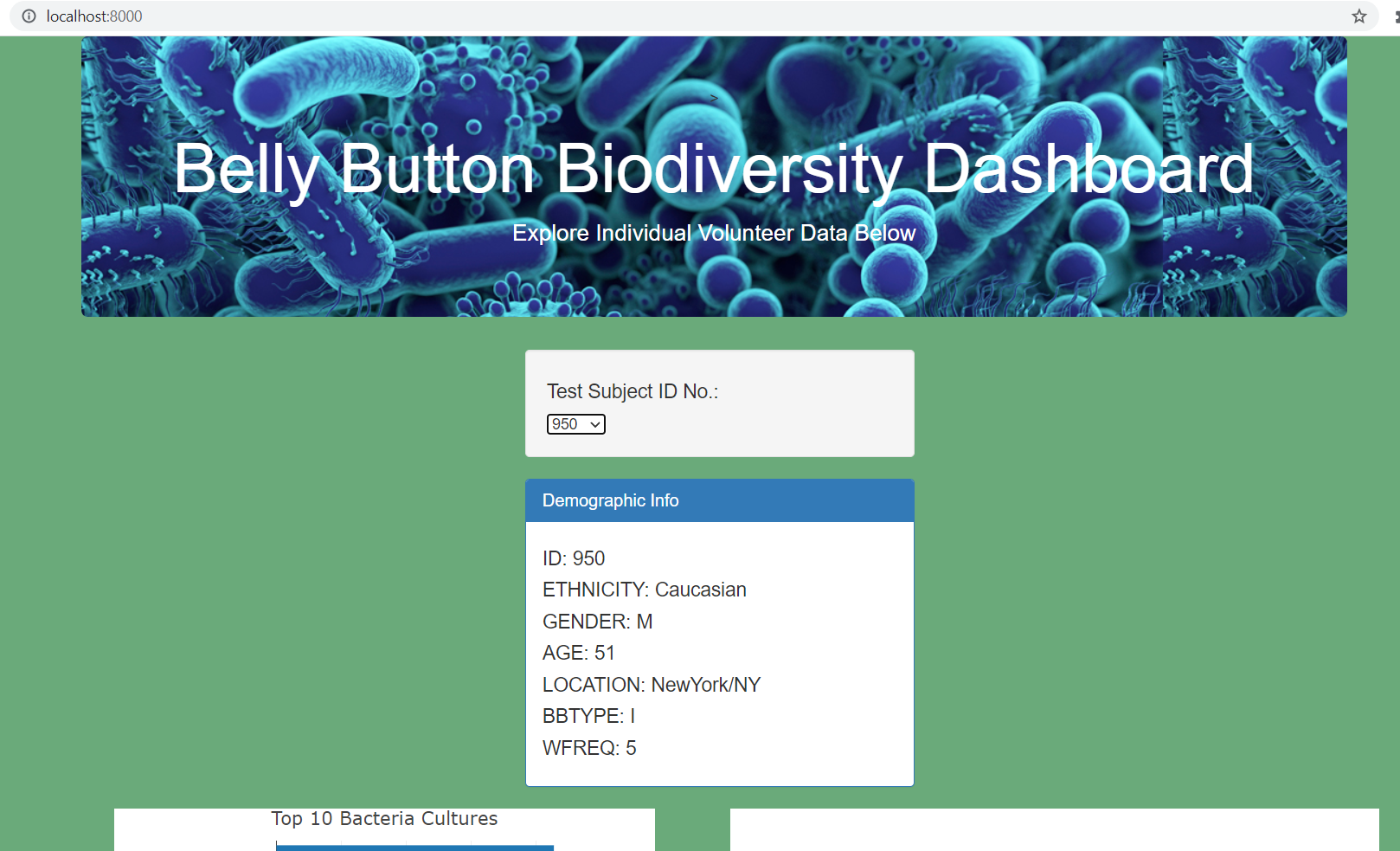This screenshot has width=1400, height=851.
Task: Open the browser menu at top right
Action: coord(1394,16)
